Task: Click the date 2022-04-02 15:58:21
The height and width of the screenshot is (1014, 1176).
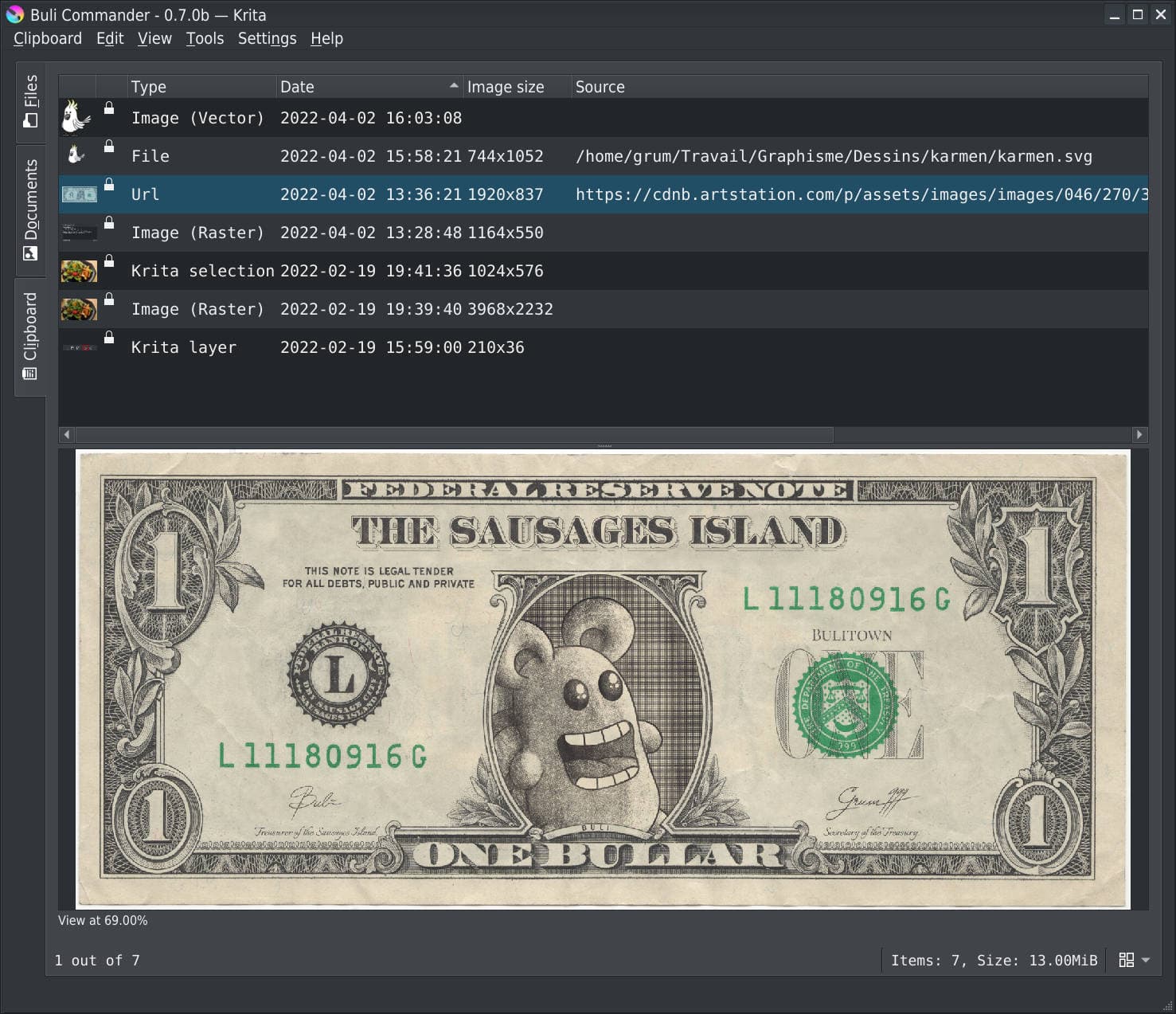Action: pyautogui.click(x=371, y=156)
